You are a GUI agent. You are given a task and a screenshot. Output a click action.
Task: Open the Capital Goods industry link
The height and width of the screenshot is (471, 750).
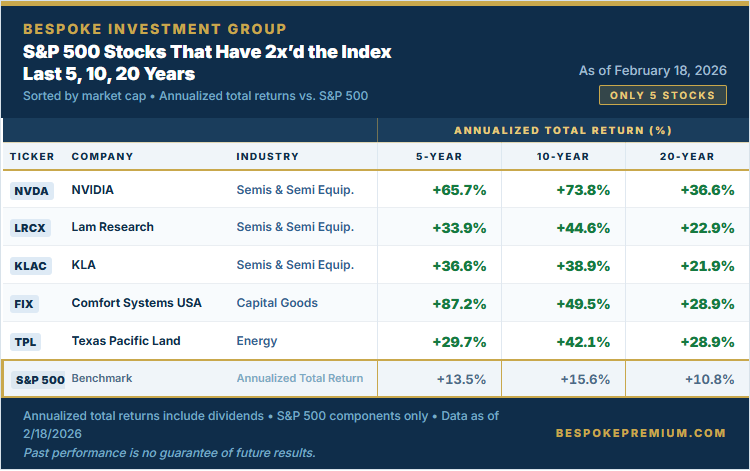point(277,303)
